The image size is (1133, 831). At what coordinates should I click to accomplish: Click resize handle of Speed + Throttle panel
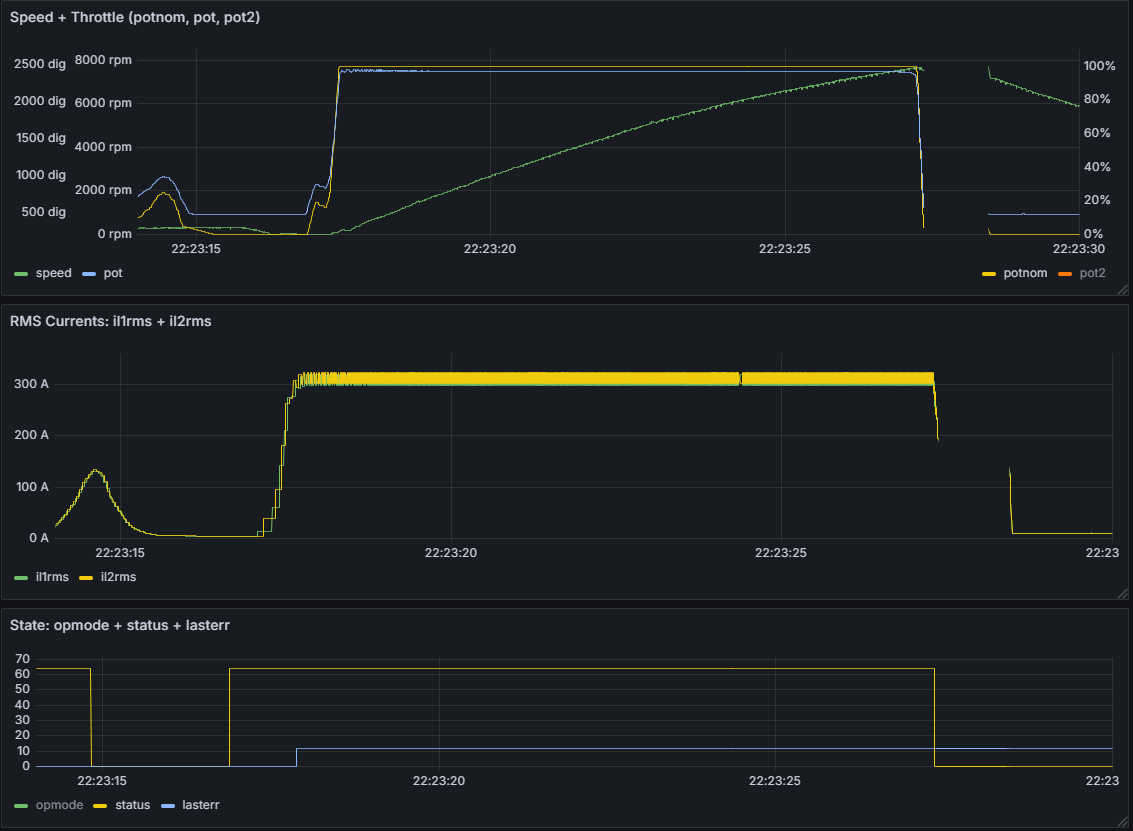click(x=1122, y=290)
